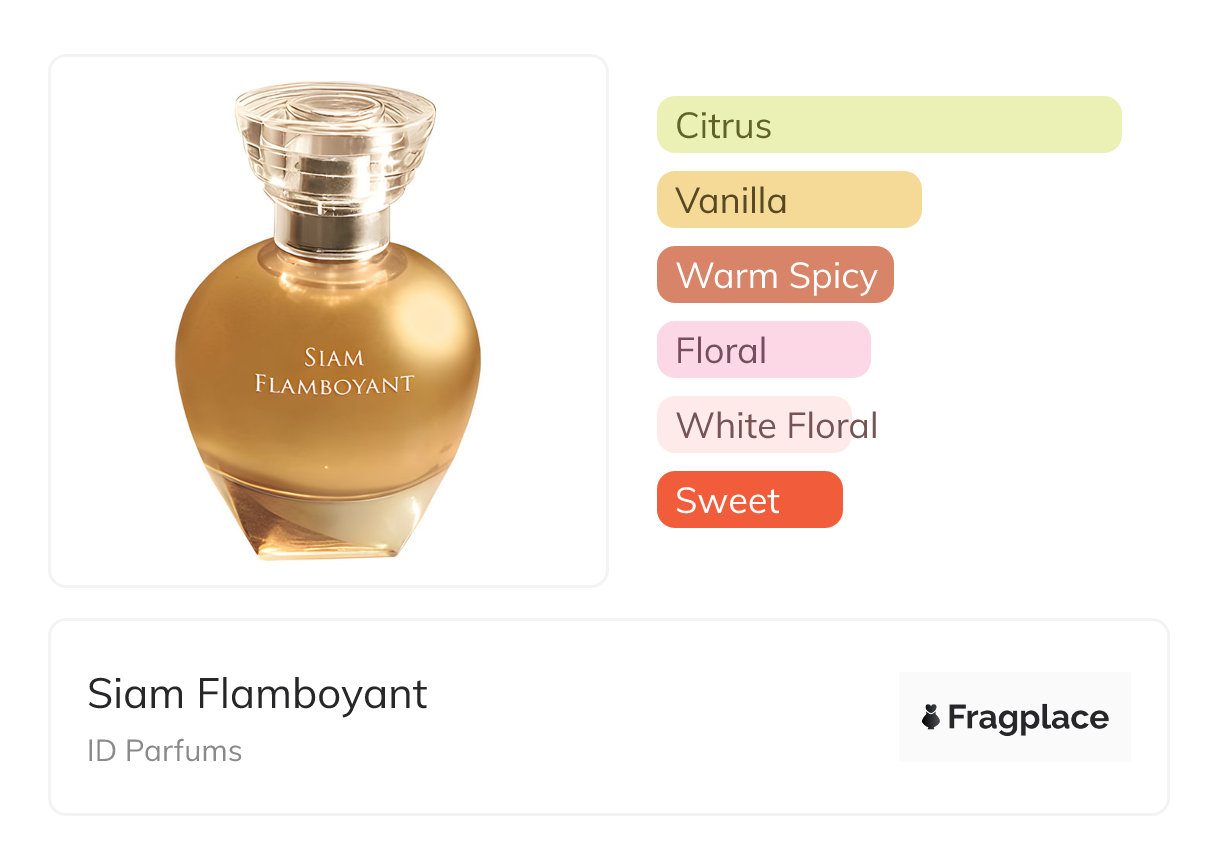Click the word Sweet label
The width and height of the screenshot is (1218, 864).
click(x=728, y=501)
